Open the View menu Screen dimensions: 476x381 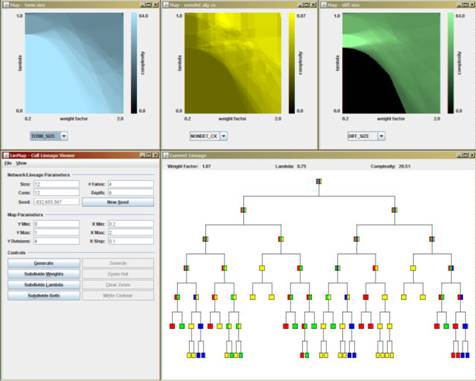pos(21,163)
